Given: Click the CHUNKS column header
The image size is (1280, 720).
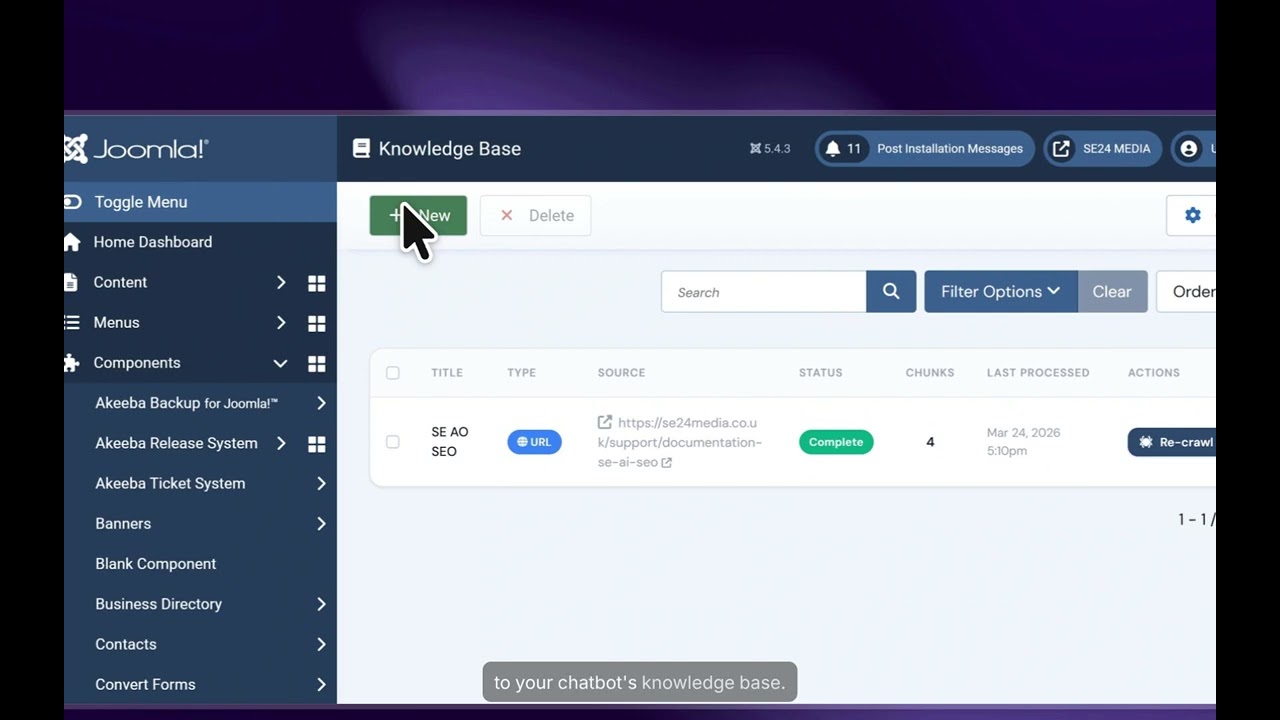Looking at the screenshot, I should click(x=930, y=372).
